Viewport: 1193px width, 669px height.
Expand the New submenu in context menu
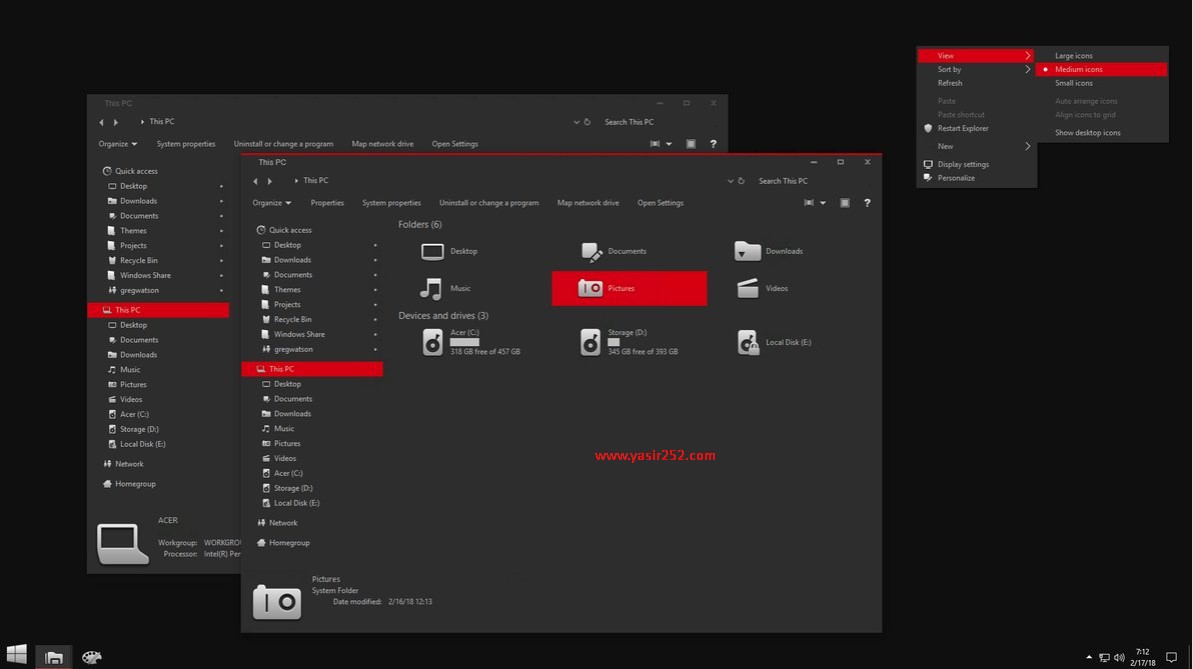946,144
